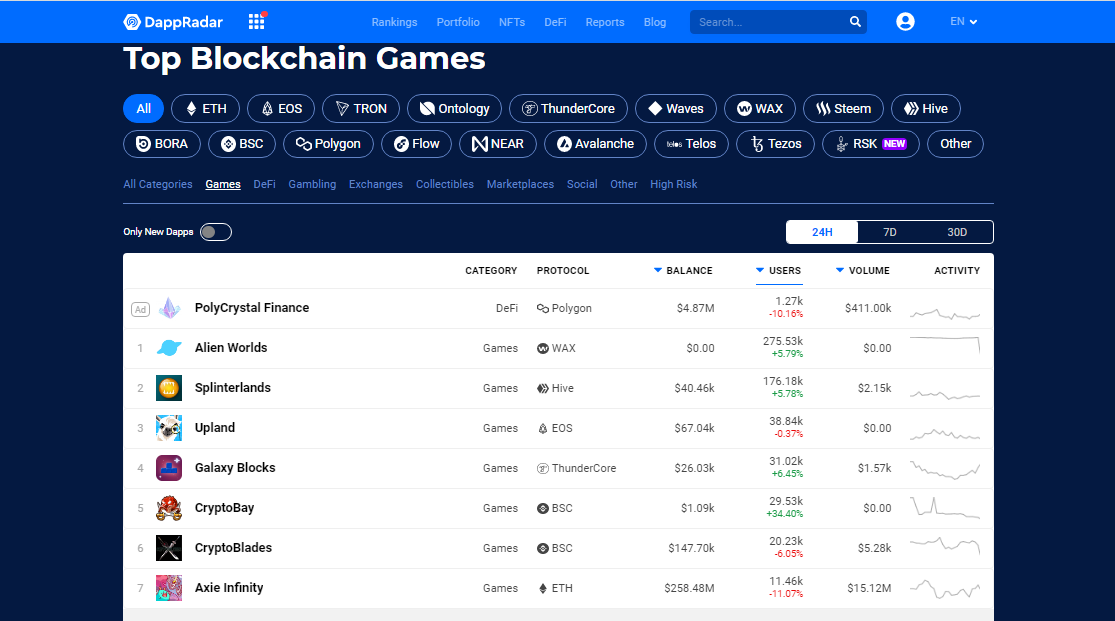Switch to the Exchanges category tab
1115x621 pixels.
coord(375,184)
